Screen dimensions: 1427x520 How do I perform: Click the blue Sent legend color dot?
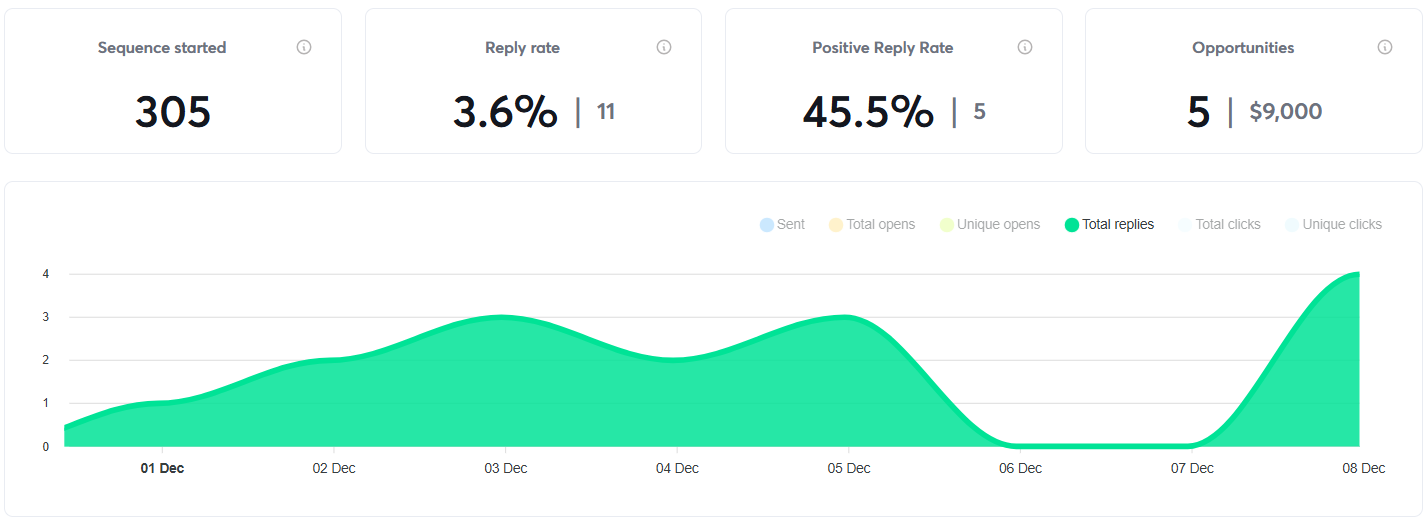click(x=767, y=224)
